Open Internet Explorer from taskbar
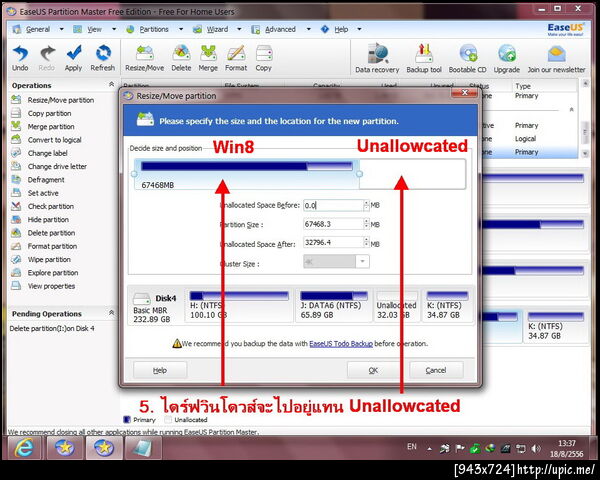 click(x=24, y=447)
